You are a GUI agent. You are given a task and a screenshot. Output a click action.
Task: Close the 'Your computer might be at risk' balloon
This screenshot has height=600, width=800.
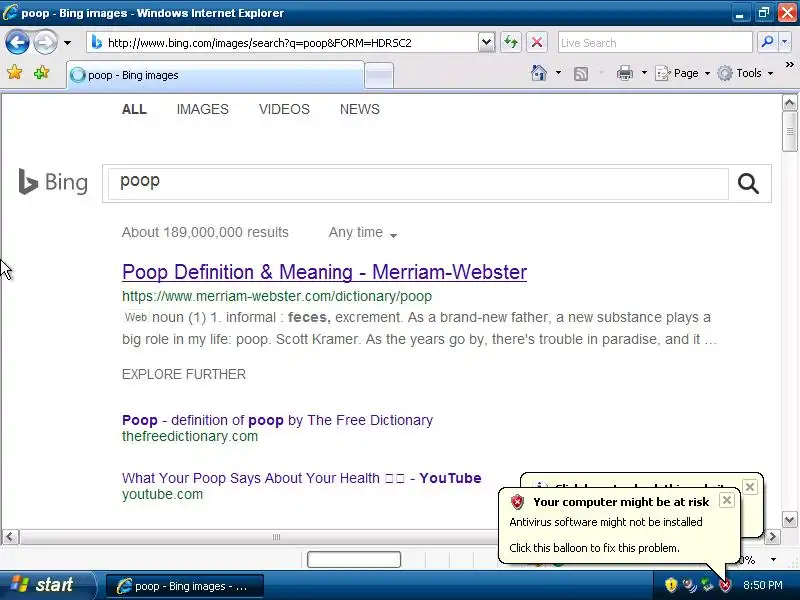tap(727, 500)
